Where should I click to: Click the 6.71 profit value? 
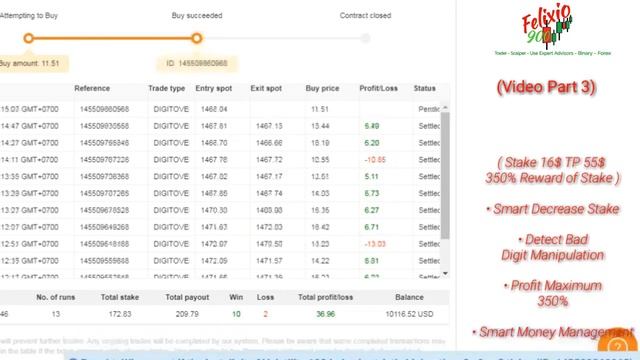[371, 227]
